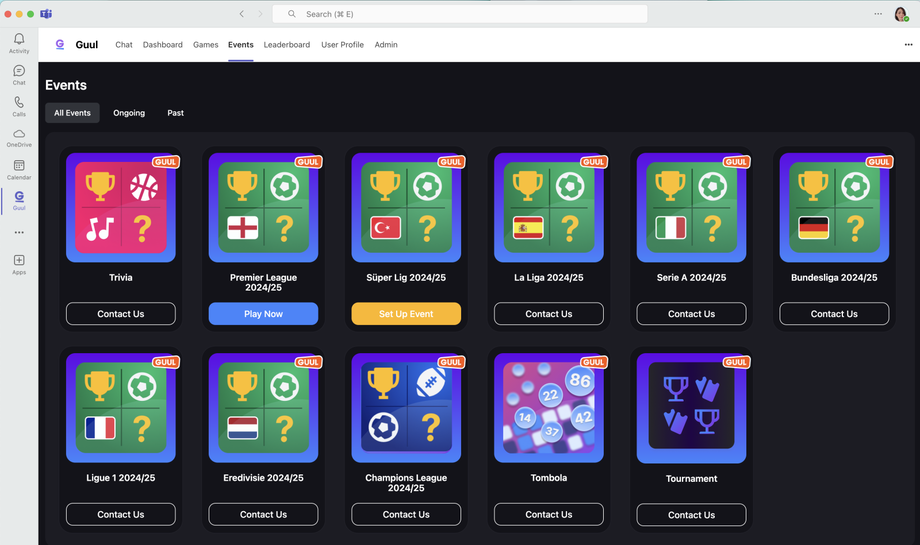Image resolution: width=920 pixels, height=545 pixels.
Task: Filter by Past events
Action: click(175, 113)
